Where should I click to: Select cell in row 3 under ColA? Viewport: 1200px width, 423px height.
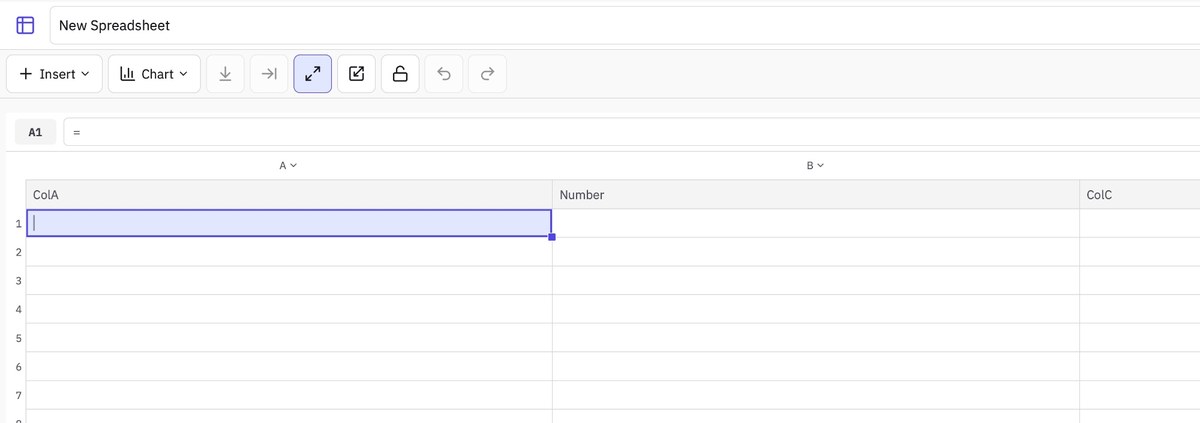click(289, 281)
